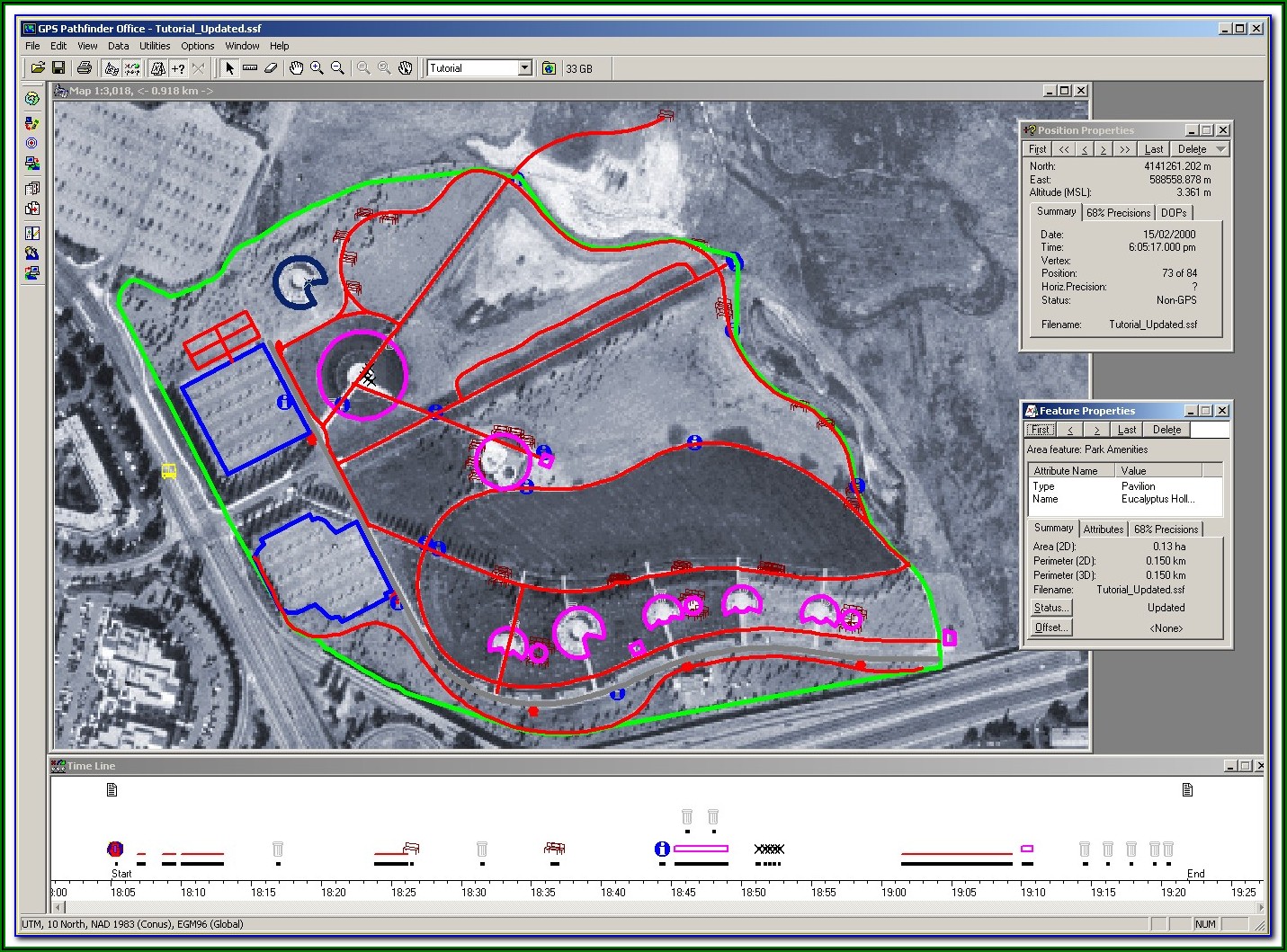Click the Differential Correction target icon
1287x952 pixels.
click(x=31, y=143)
